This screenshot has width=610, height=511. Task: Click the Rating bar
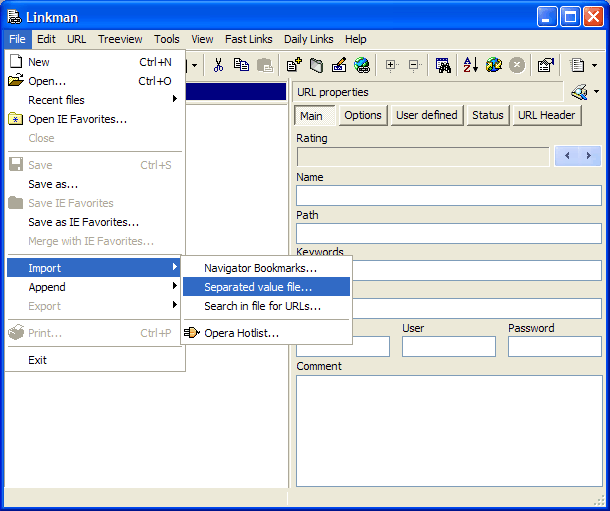(423, 156)
